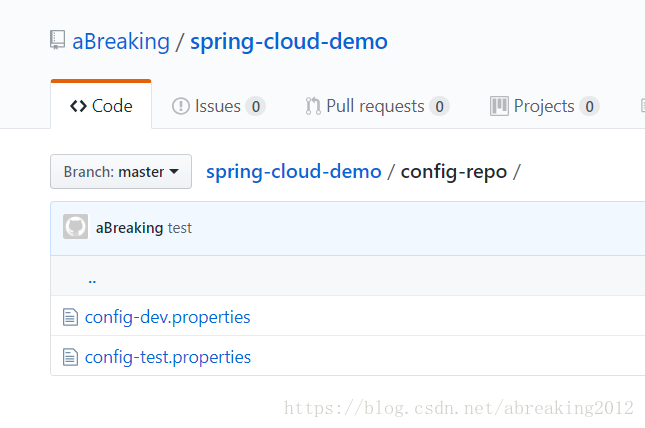The height and width of the screenshot is (428, 645).
Task: Click the repository book icon
Action: click(58, 40)
